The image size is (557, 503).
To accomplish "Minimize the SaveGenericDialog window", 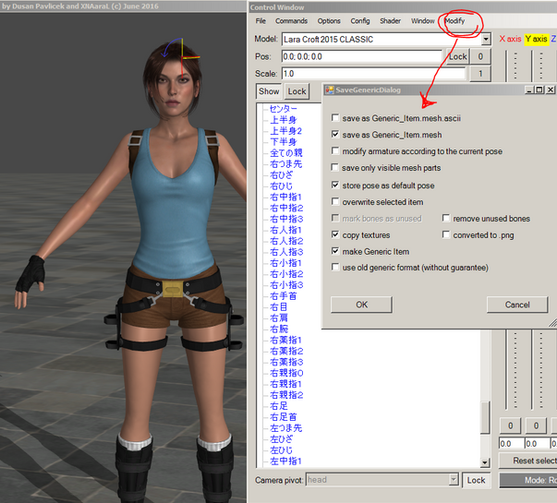I will (x=529, y=90).
